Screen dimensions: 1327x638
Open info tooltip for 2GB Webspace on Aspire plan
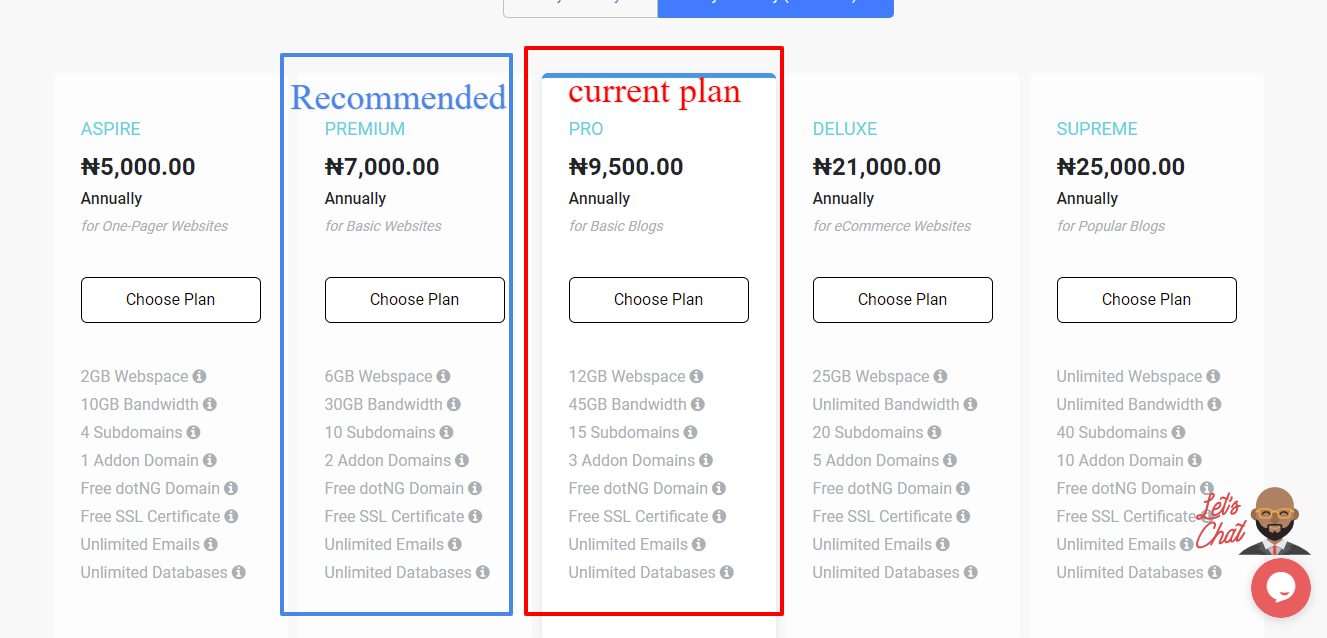[199, 376]
